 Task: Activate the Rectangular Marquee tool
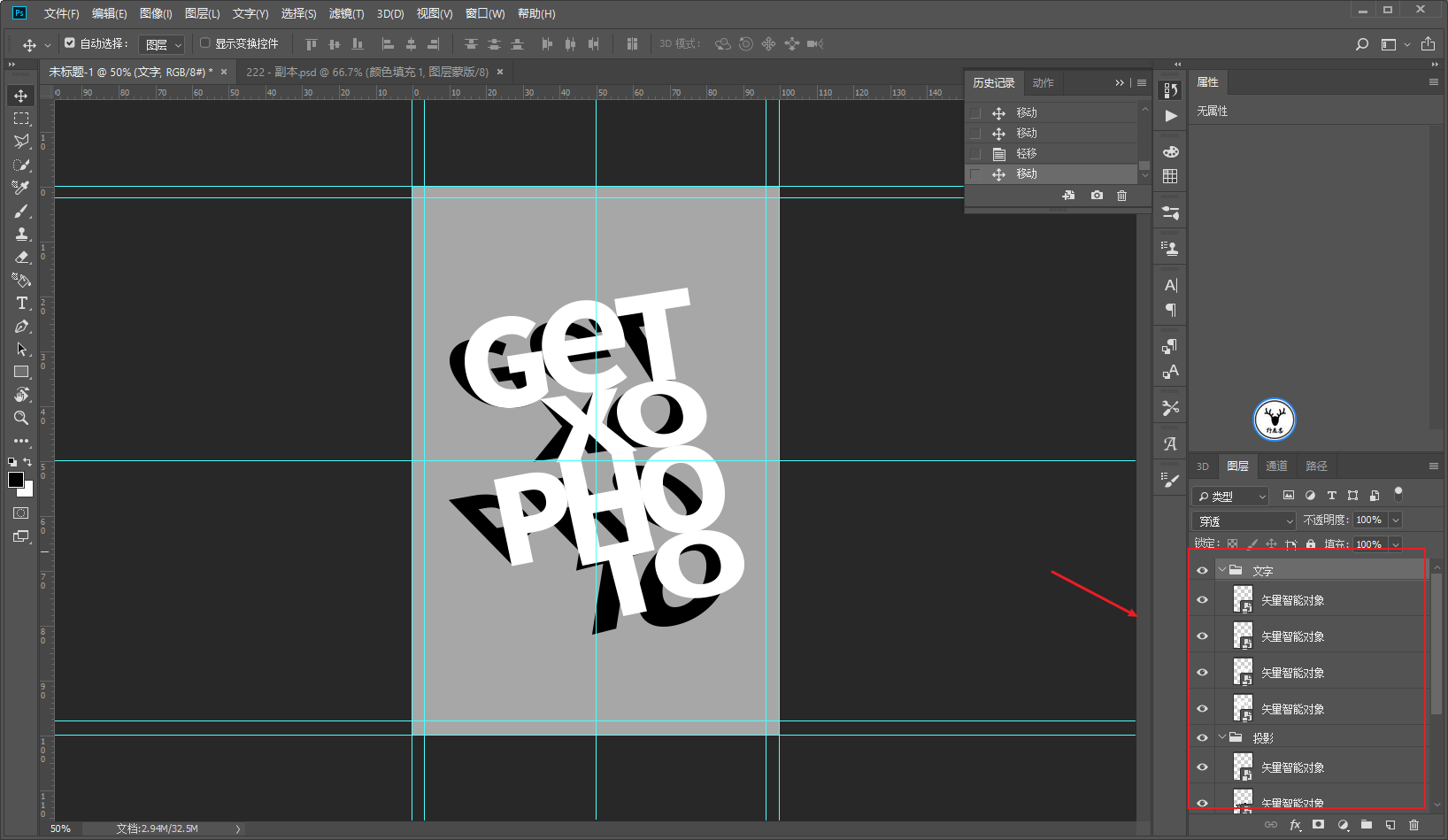21,118
